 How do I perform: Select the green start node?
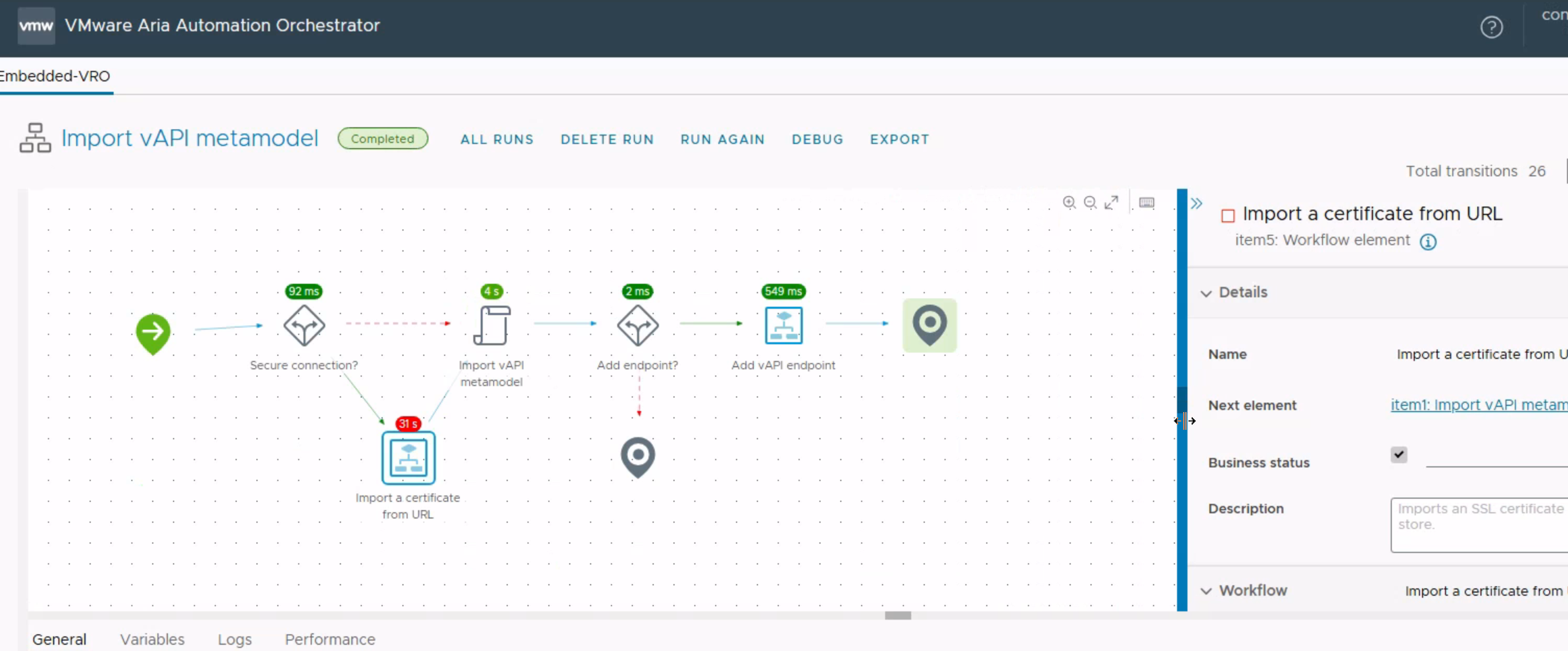pyautogui.click(x=153, y=333)
